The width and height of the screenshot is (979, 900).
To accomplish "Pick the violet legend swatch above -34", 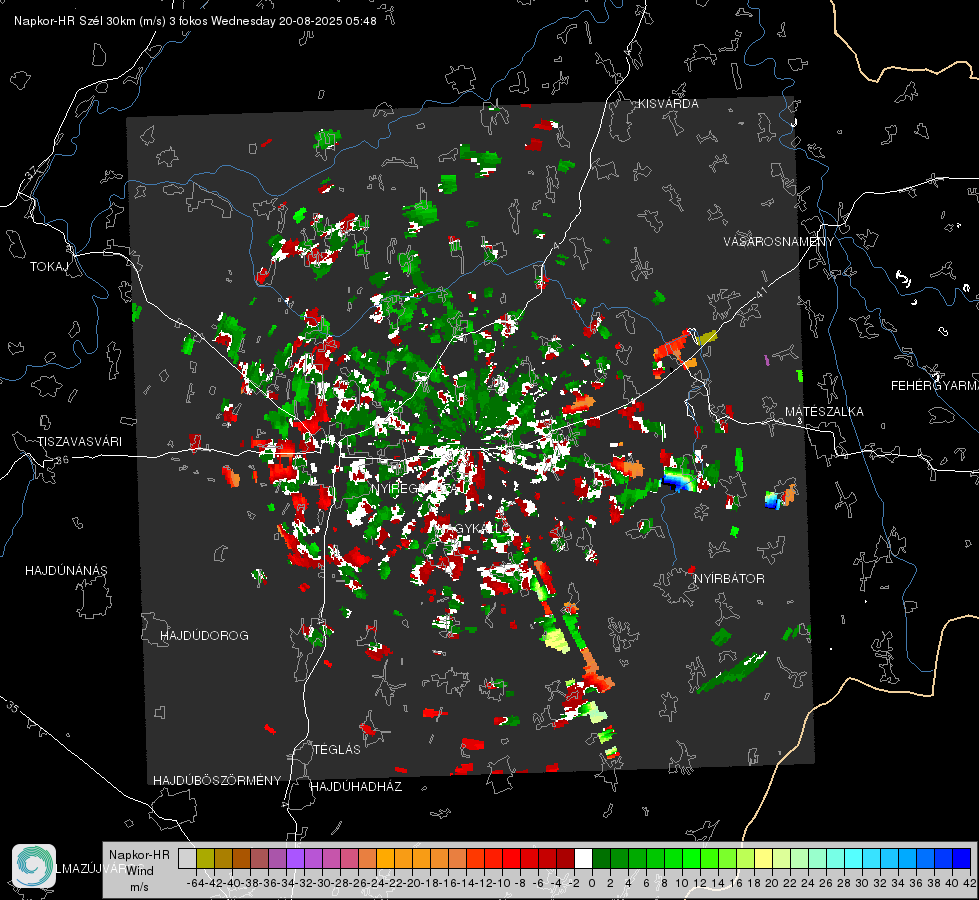I will coord(295,858).
